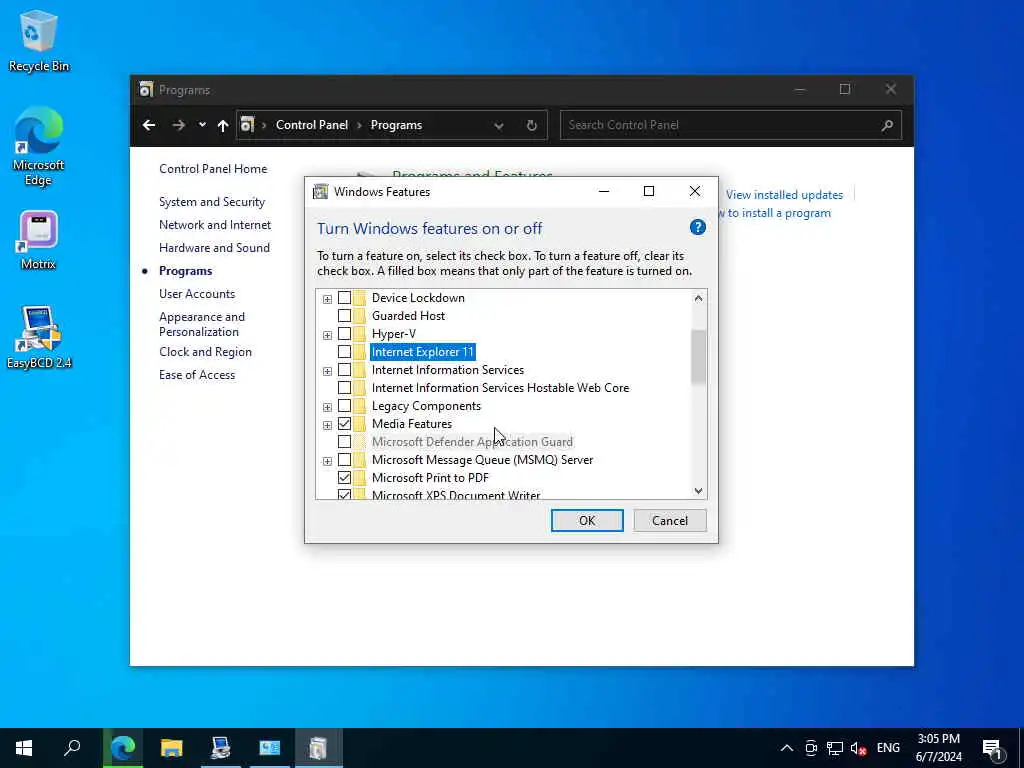This screenshot has height=768, width=1024.
Task: Click Cancel in Windows Features dialog
Action: coord(669,520)
